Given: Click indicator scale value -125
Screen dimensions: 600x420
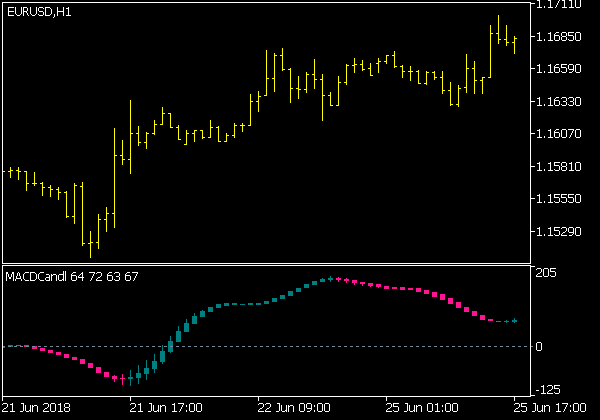Looking at the screenshot, I should 548,390.
